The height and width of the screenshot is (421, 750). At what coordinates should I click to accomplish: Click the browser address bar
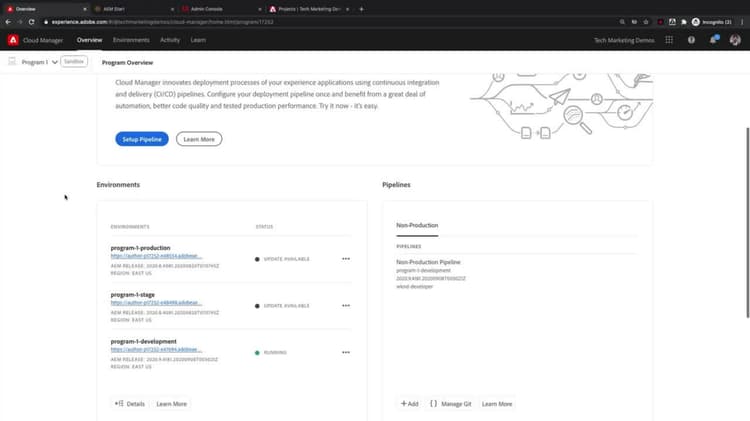point(330,22)
